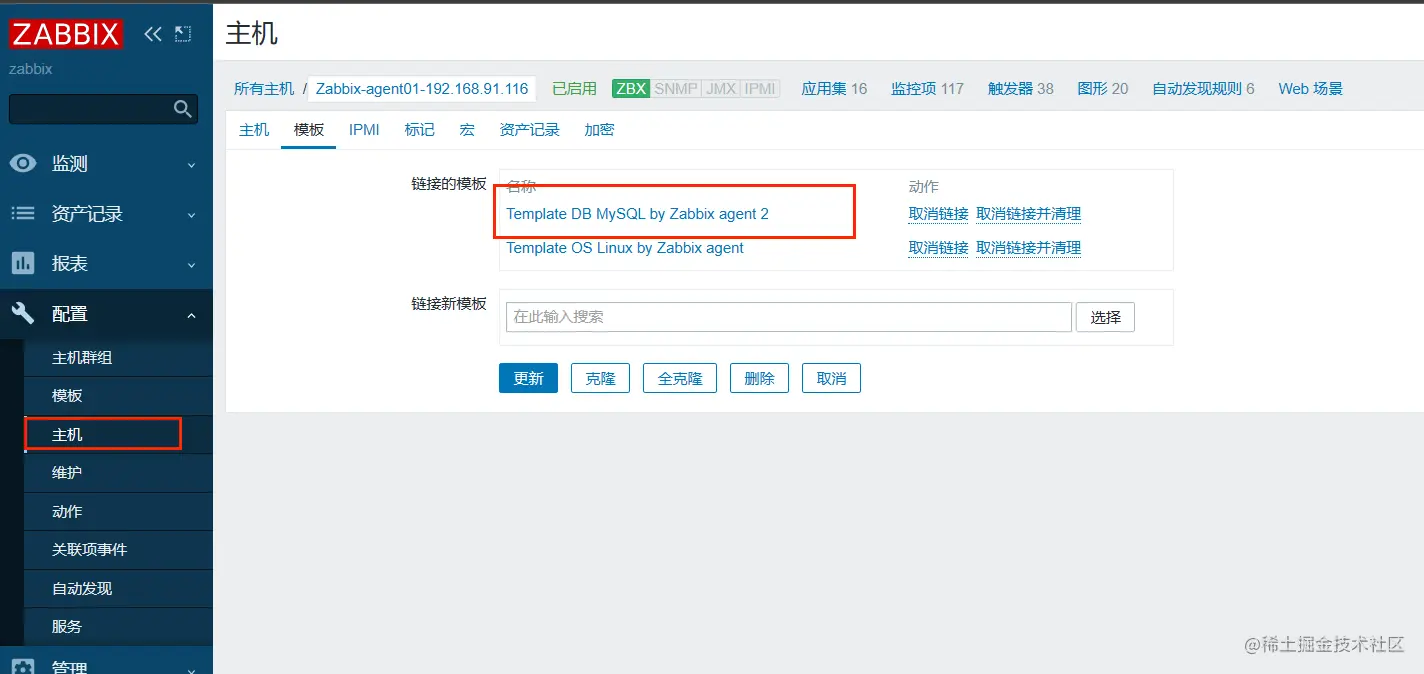Click the 选择 button
1424x674 pixels.
point(1106,317)
